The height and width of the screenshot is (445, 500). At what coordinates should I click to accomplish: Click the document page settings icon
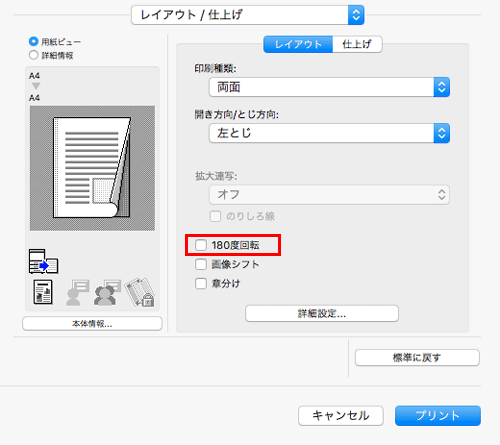43,292
